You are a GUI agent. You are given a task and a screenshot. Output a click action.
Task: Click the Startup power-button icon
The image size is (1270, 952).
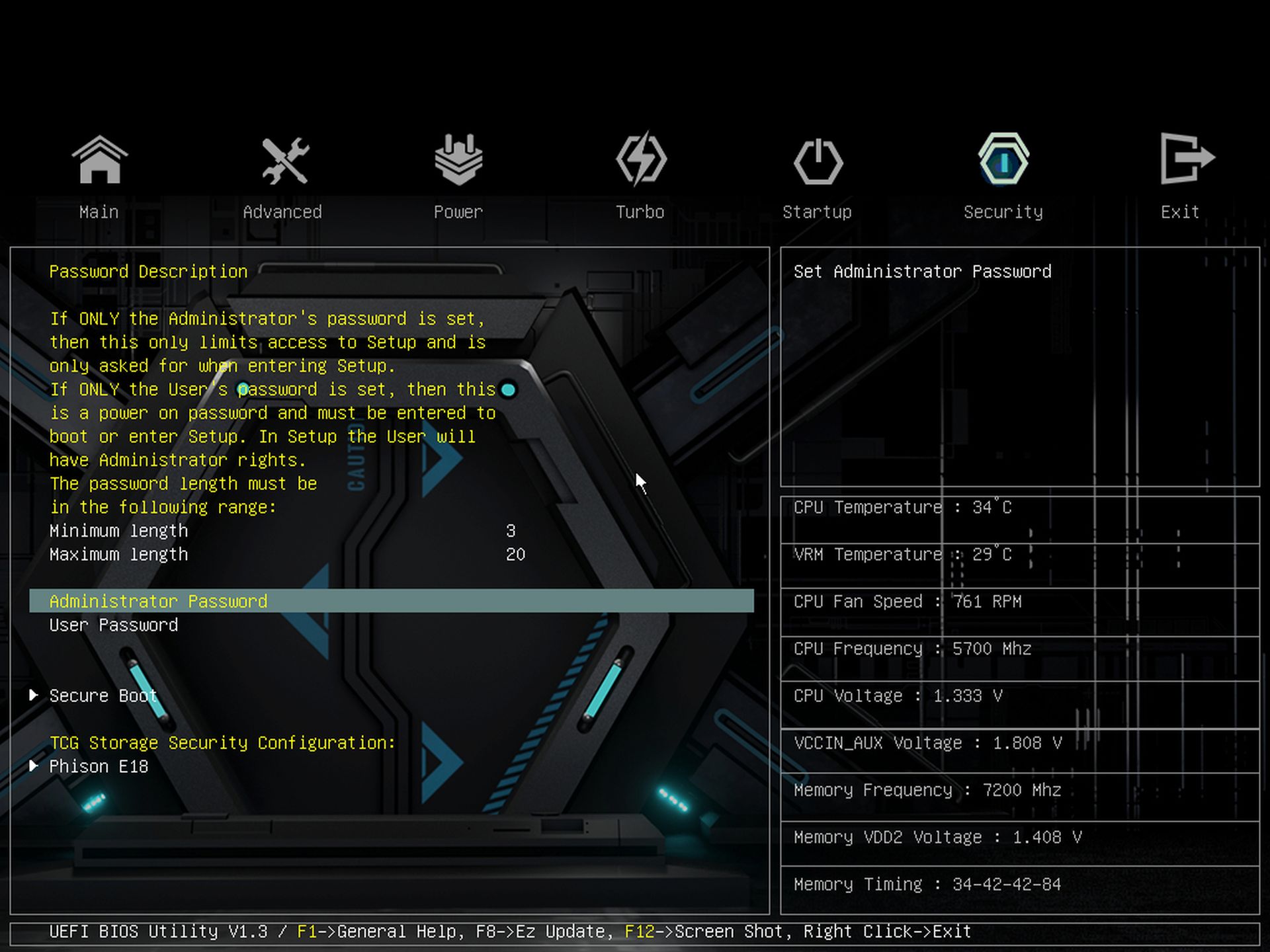coord(818,161)
